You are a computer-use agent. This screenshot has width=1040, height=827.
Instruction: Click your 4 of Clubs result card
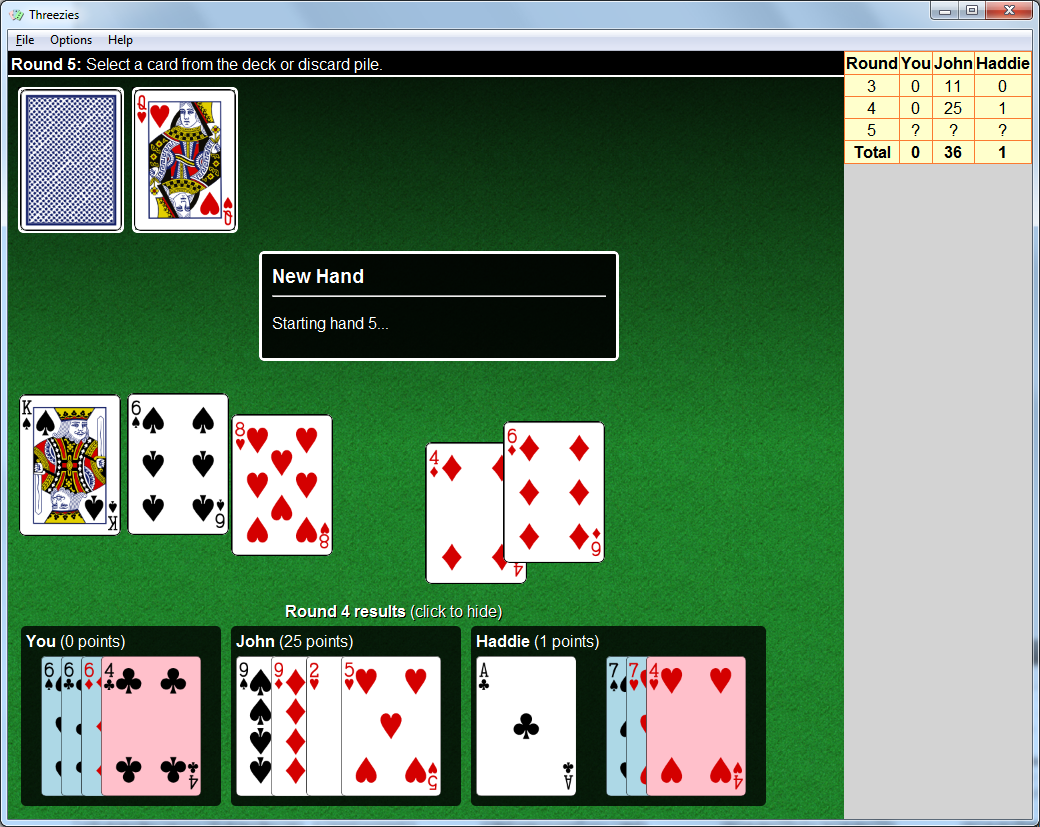(x=151, y=726)
